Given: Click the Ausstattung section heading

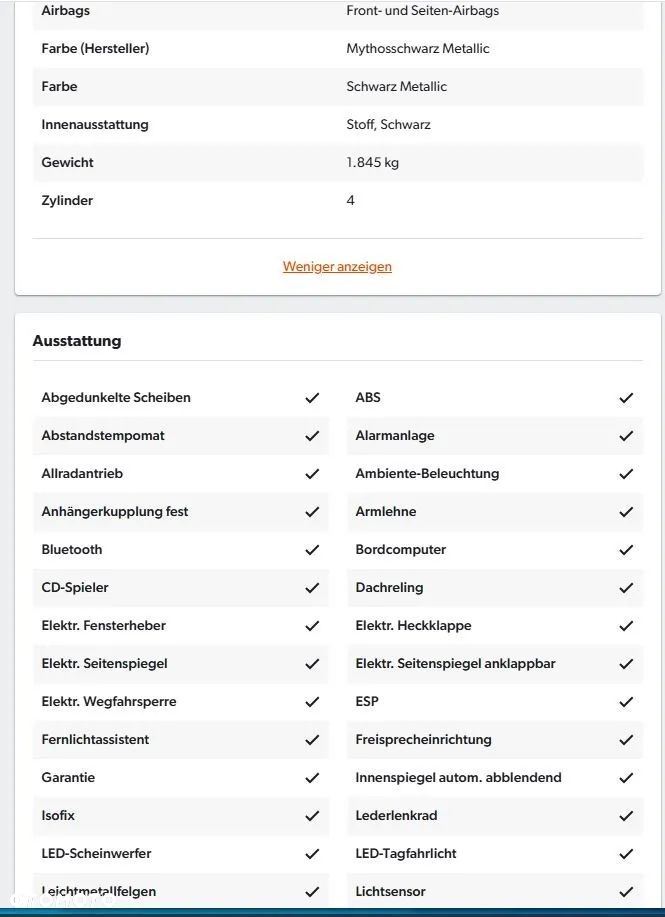Looking at the screenshot, I should click(77, 341).
